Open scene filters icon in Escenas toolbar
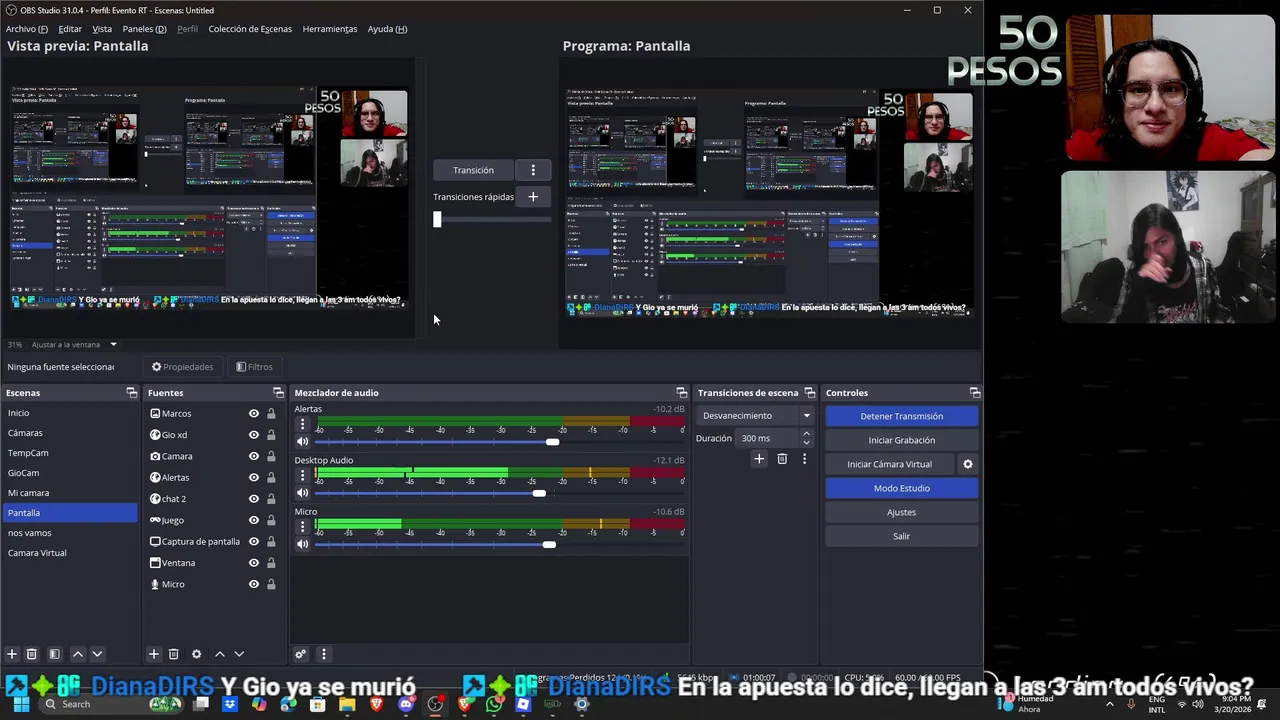Image resolution: width=1280 pixels, height=720 pixels. click(55, 654)
